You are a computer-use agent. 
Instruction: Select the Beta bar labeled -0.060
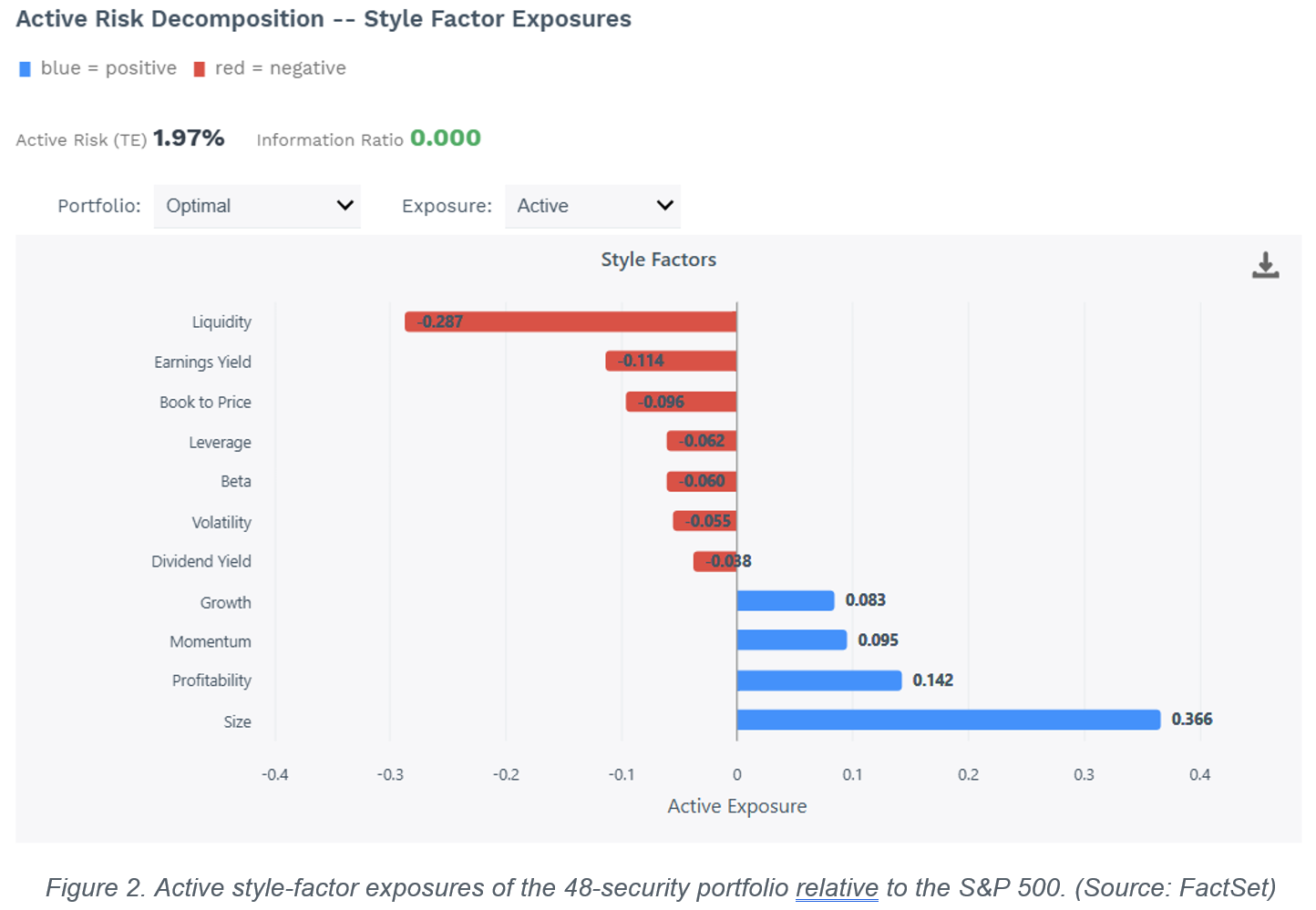[x=702, y=481]
